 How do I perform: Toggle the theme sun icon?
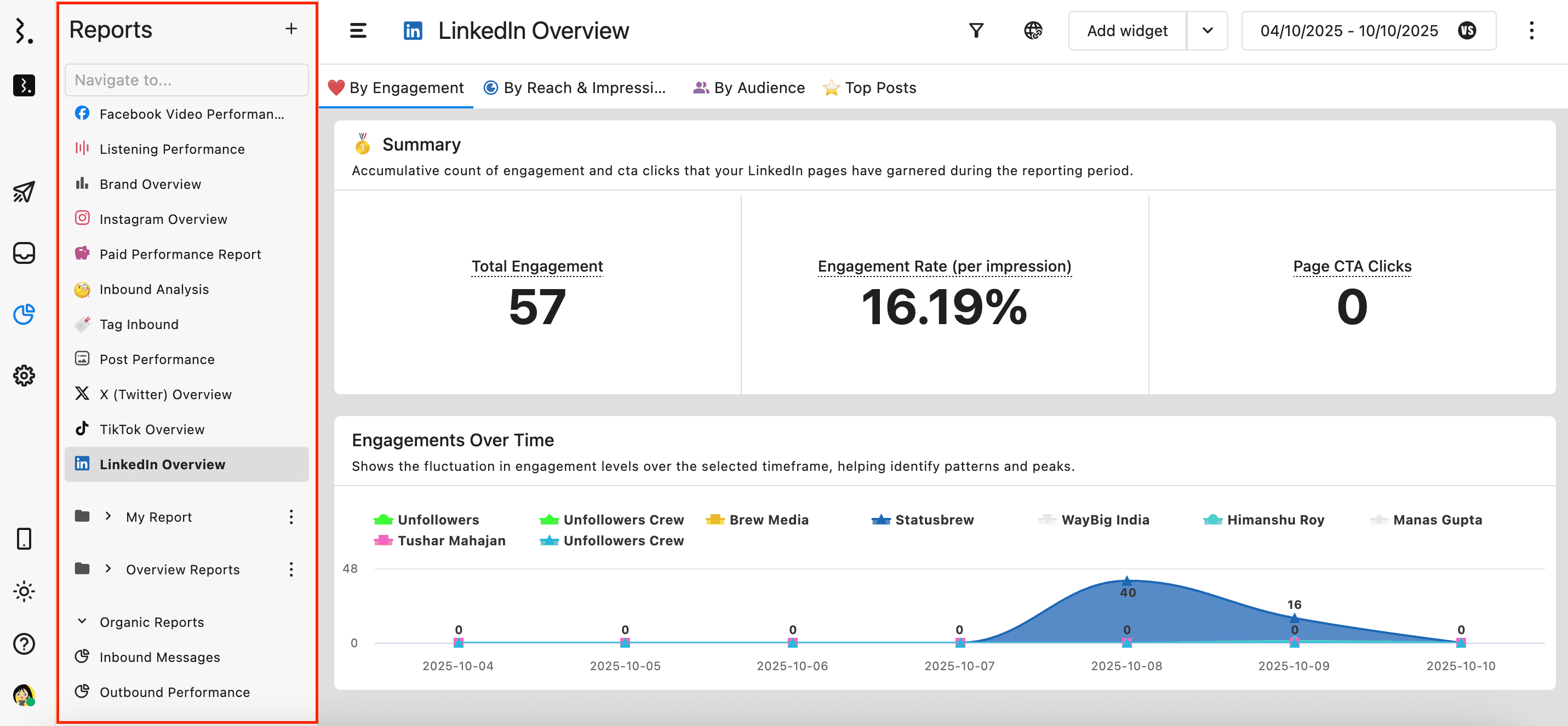(24, 591)
